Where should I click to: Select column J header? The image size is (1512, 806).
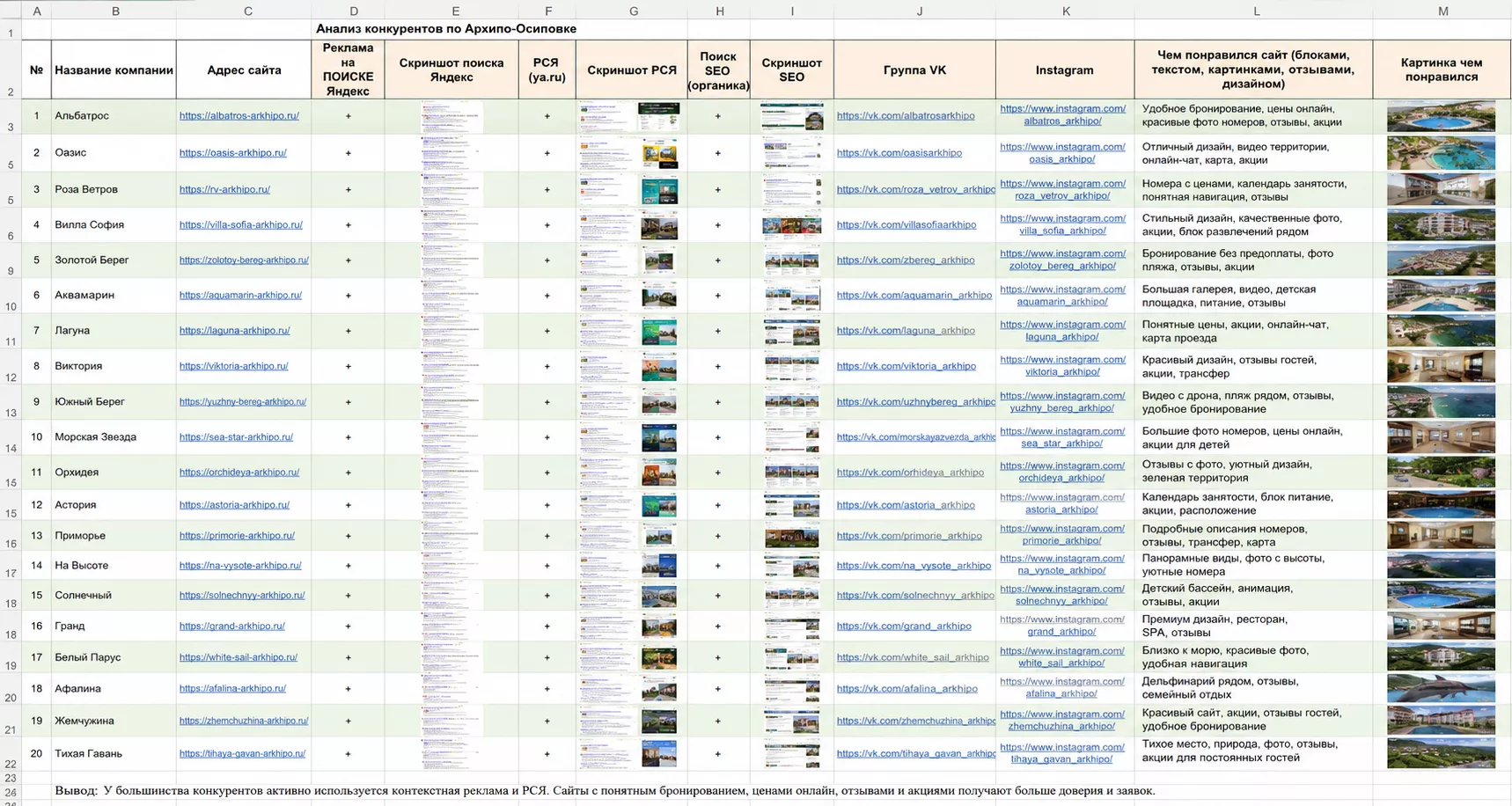(919, 11)
